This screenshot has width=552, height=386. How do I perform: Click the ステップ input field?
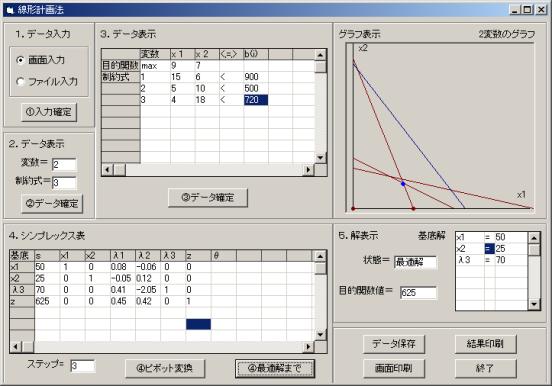pyautogui.click(x=82, y=366)
